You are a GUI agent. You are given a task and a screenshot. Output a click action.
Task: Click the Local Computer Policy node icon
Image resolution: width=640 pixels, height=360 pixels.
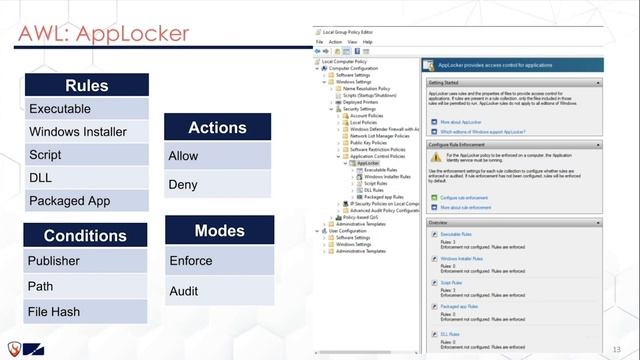pos(317,62)
